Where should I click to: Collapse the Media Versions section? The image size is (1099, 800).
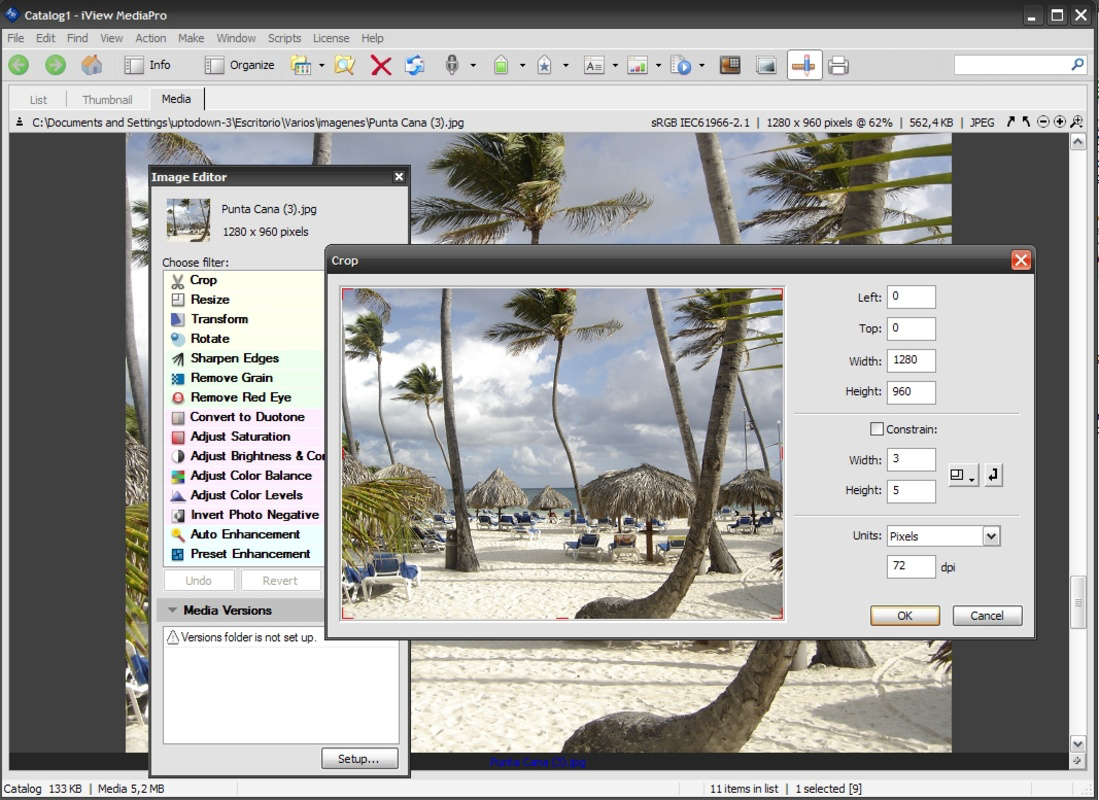(172, 610)
